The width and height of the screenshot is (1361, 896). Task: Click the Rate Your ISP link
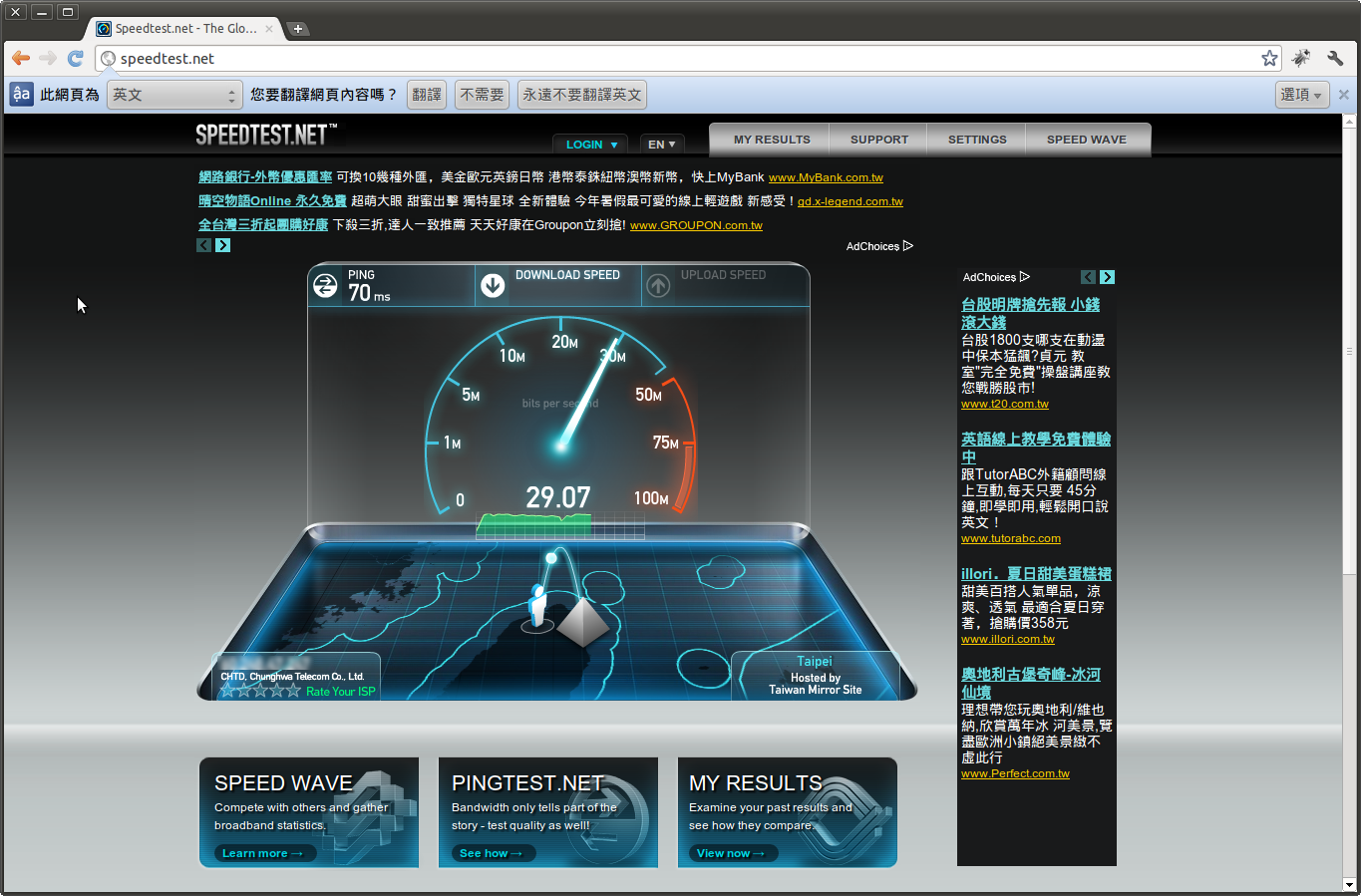click(x=341, y=692)
